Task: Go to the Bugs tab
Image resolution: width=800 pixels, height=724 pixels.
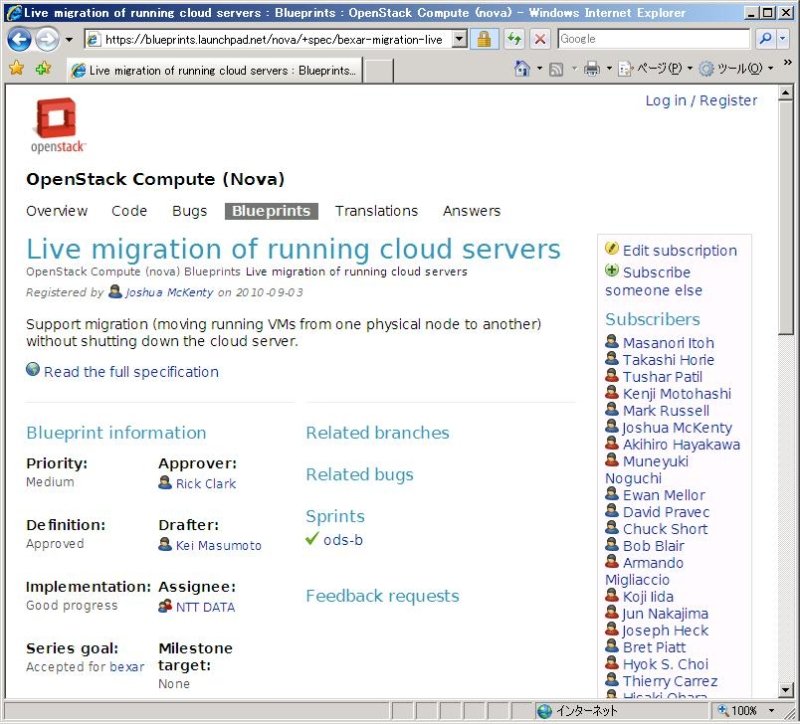Action: coord(189,211)
